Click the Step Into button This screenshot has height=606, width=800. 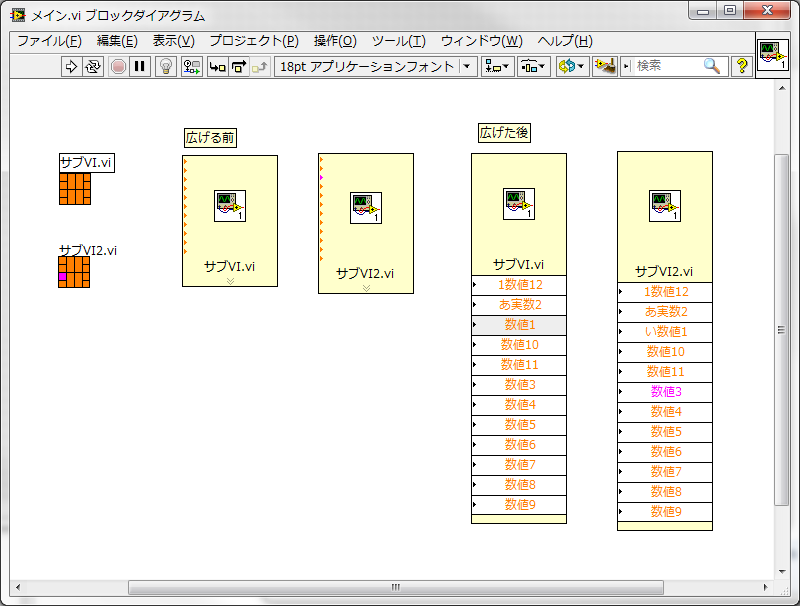pos(218,66)
